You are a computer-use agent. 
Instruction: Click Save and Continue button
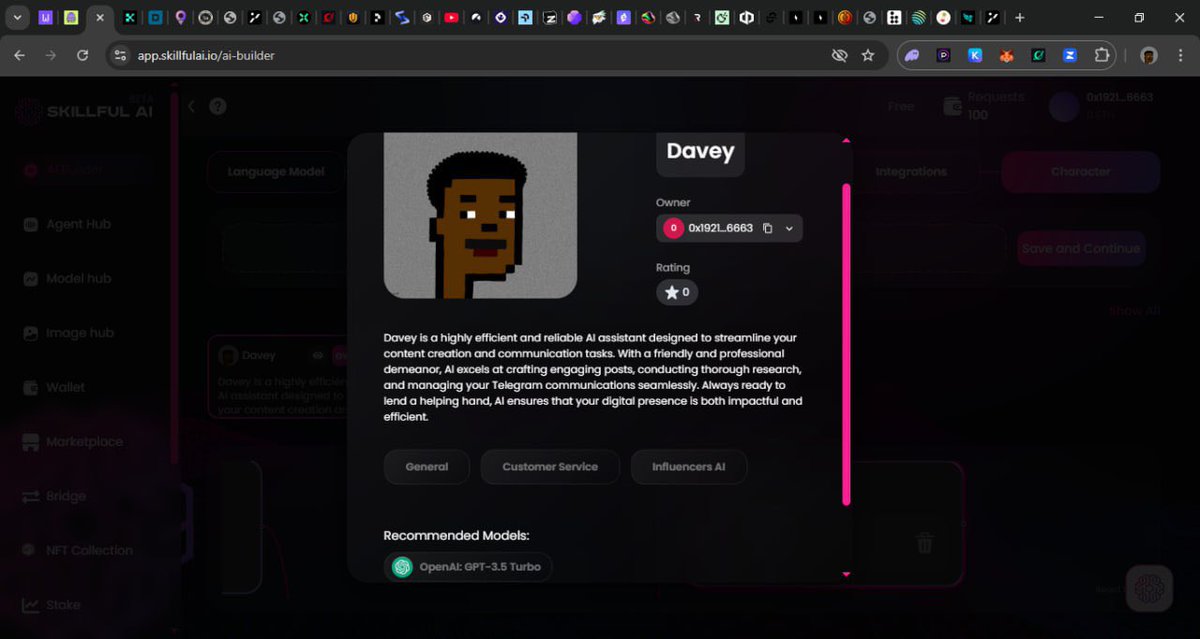[x=1081, y=248]
